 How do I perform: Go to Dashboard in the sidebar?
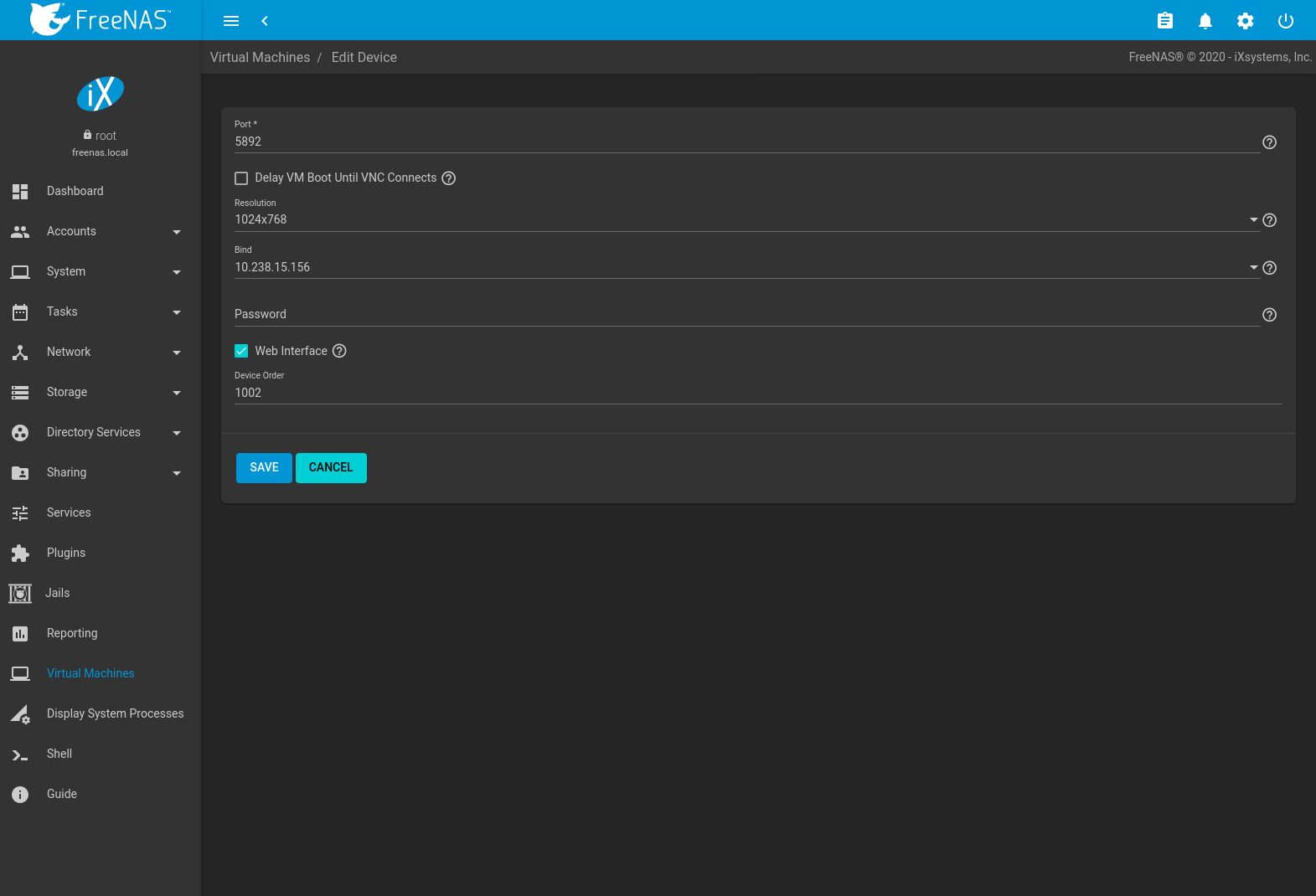(x=75, y=191)
